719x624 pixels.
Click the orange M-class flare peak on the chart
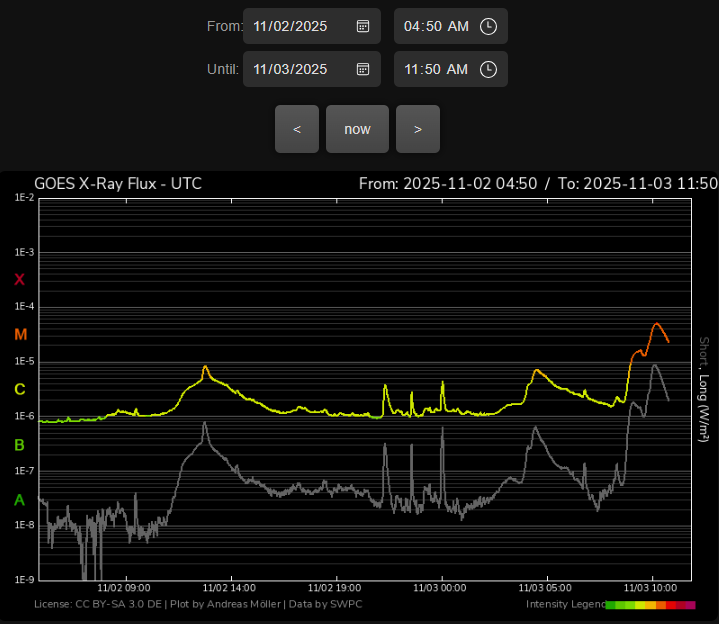coord(656,324)
